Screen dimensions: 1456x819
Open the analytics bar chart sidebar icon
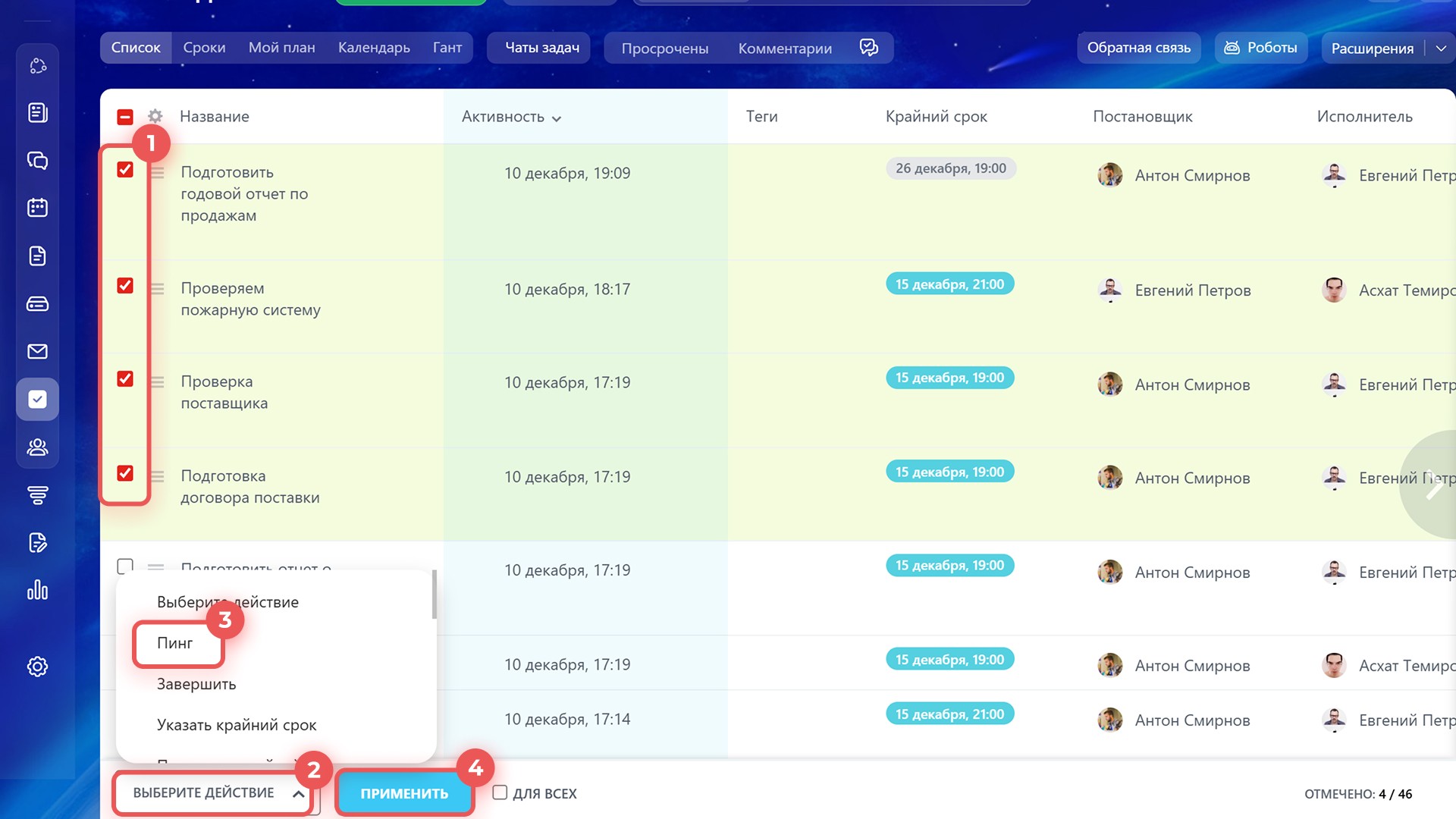click(x=37, y=590)
